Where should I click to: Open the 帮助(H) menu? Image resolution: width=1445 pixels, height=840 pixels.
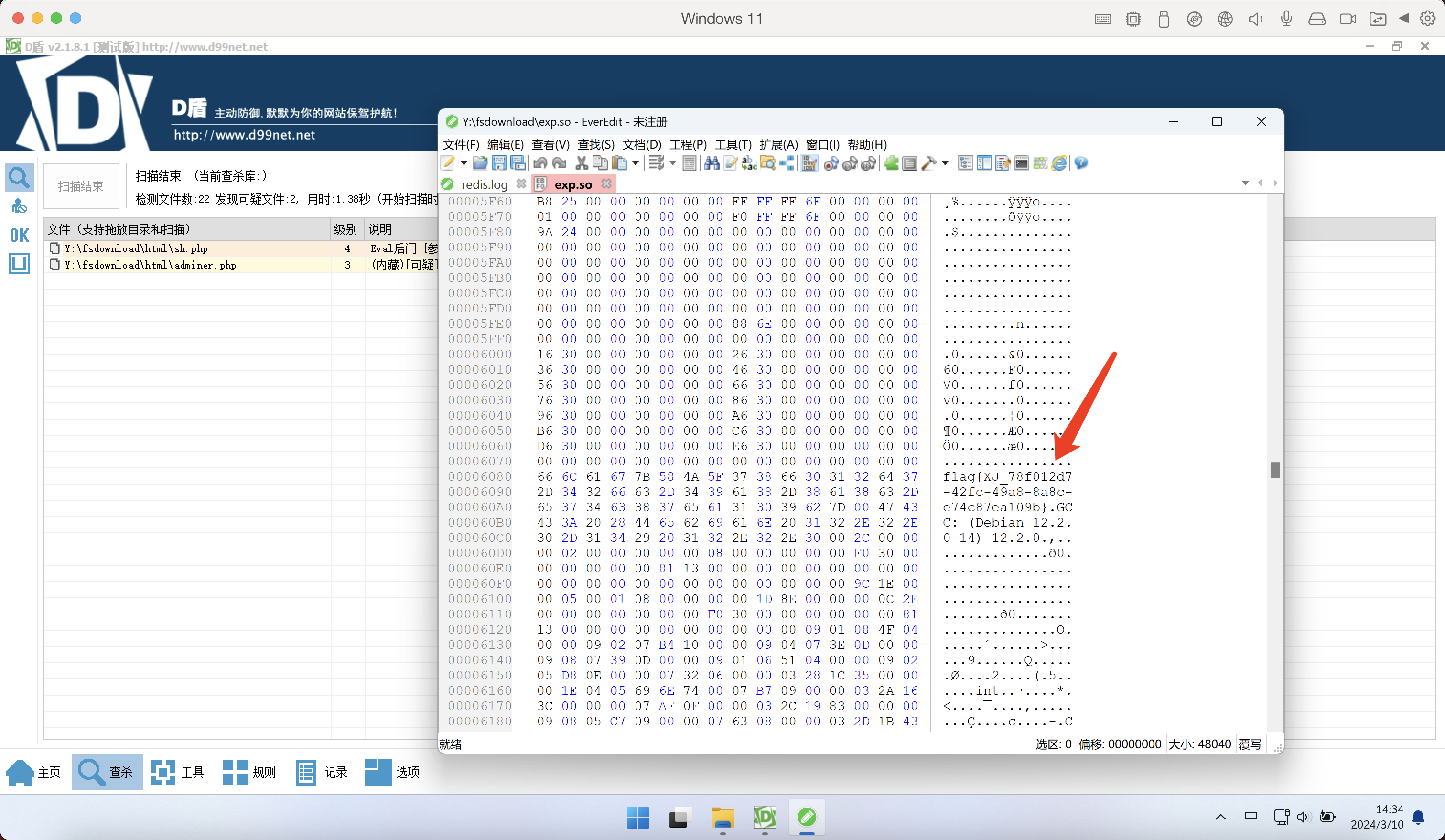click(x=867, y=144)
